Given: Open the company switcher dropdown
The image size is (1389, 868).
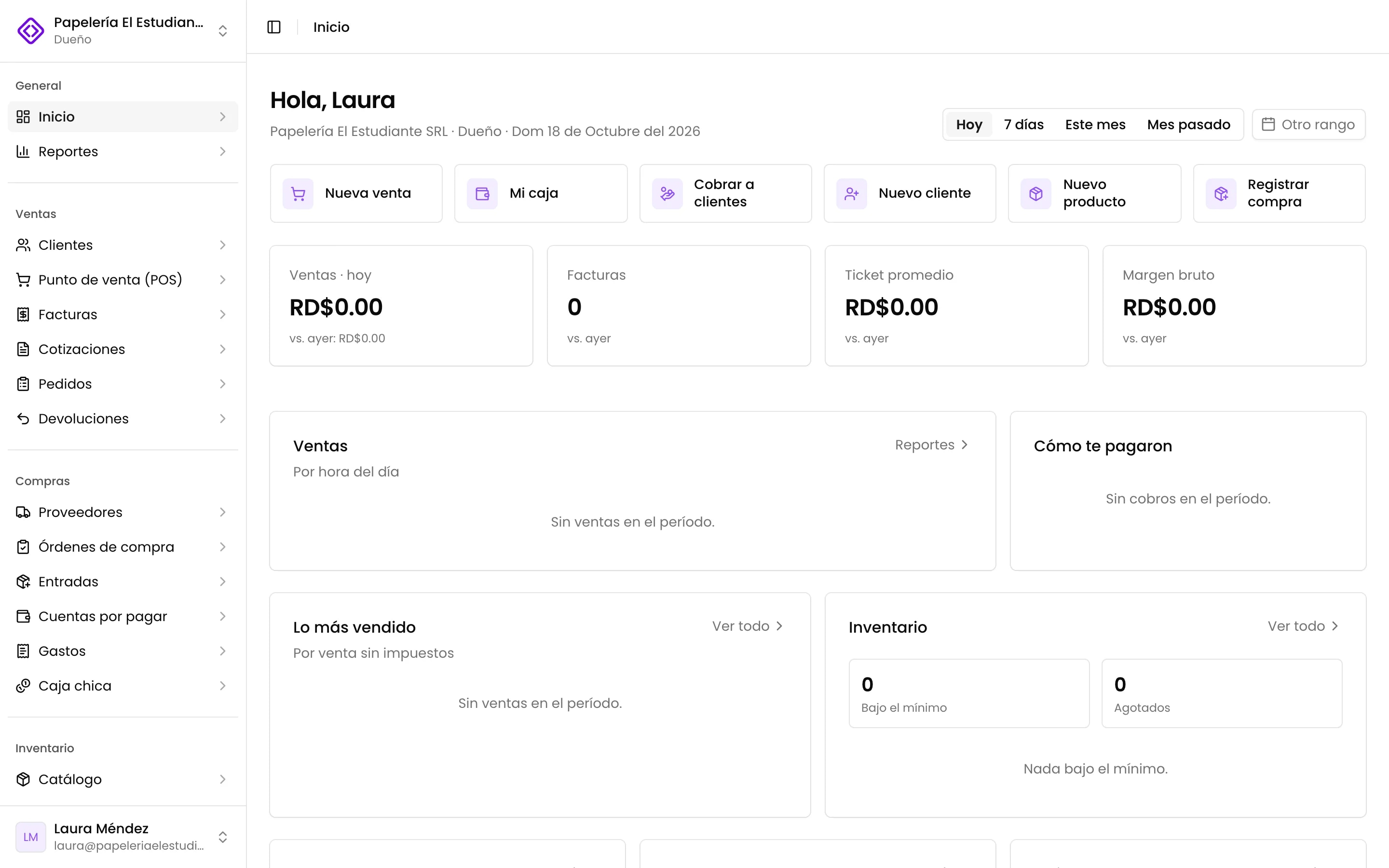Looking at the screenshot, I should pos(123,30).
